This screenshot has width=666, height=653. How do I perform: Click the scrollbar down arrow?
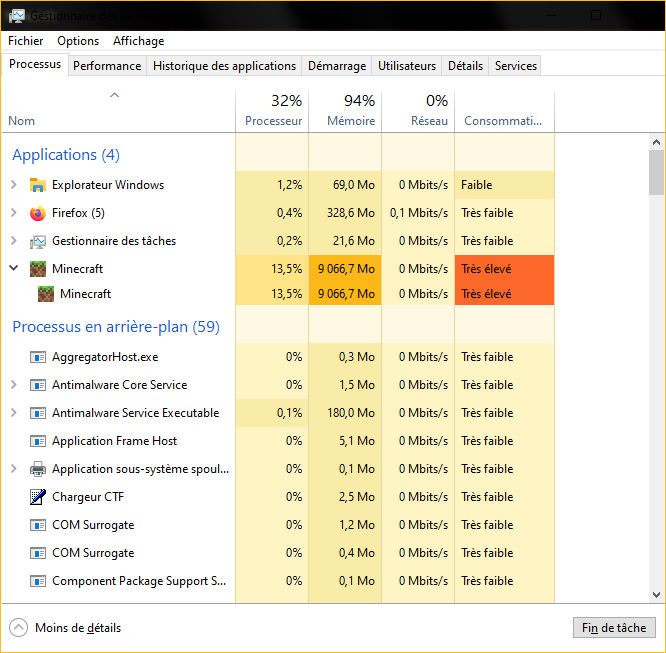[656, 595]
